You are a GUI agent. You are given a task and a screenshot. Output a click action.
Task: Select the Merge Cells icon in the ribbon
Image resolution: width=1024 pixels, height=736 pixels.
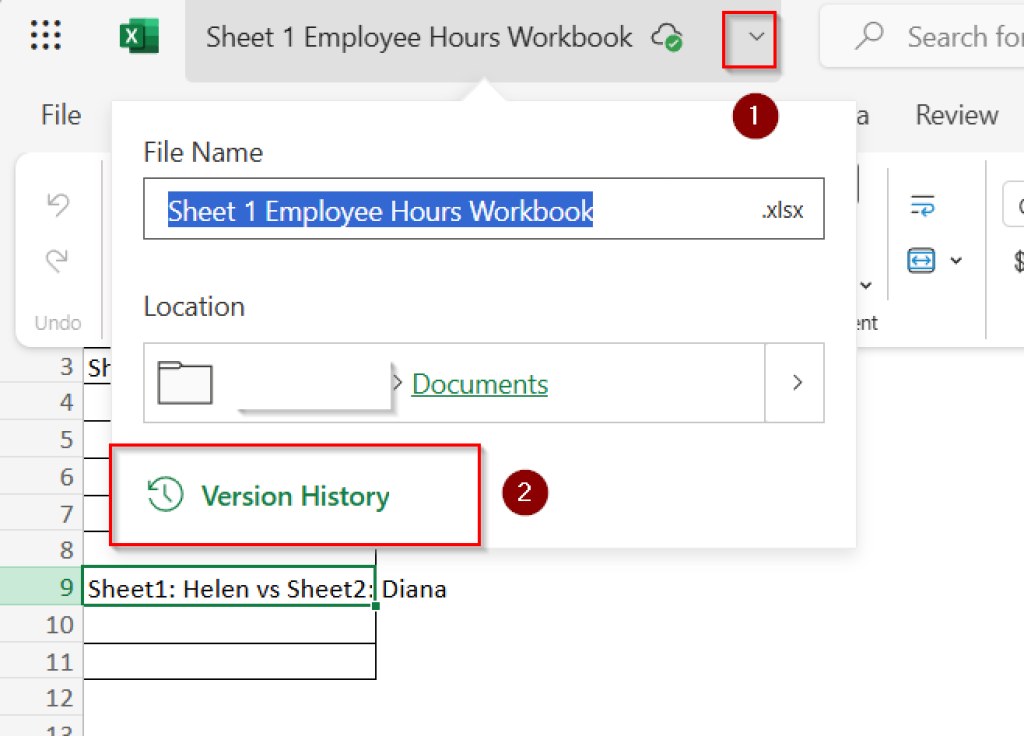click(922, 259)
